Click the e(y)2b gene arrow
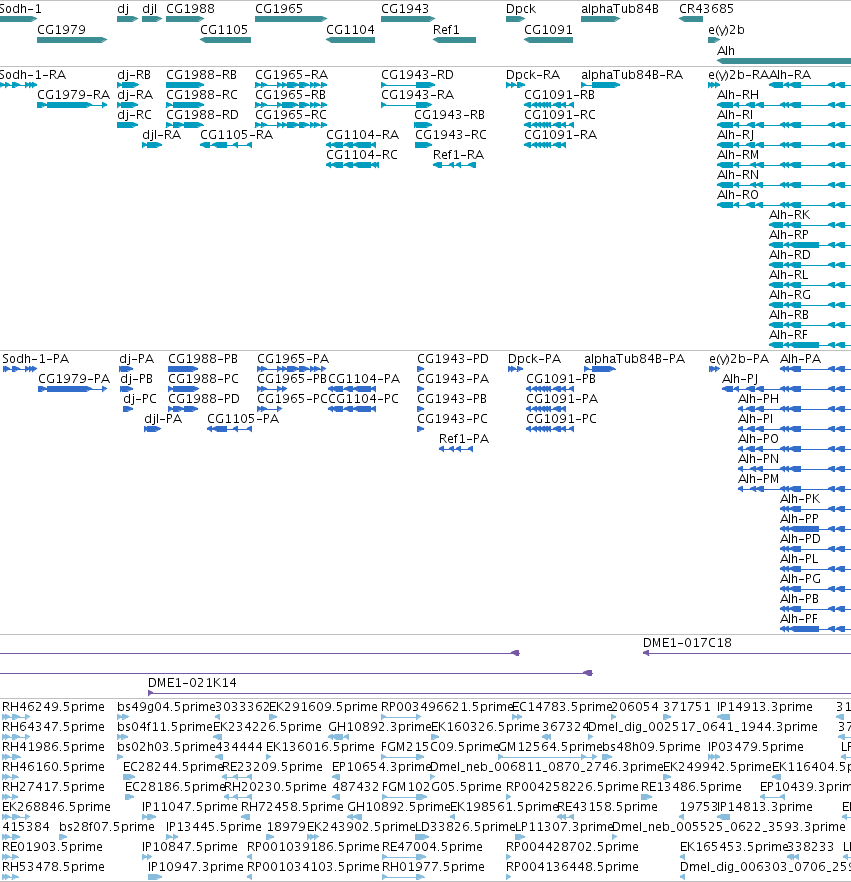This screenshot has width=851, height=882. [x=714, y=40]
